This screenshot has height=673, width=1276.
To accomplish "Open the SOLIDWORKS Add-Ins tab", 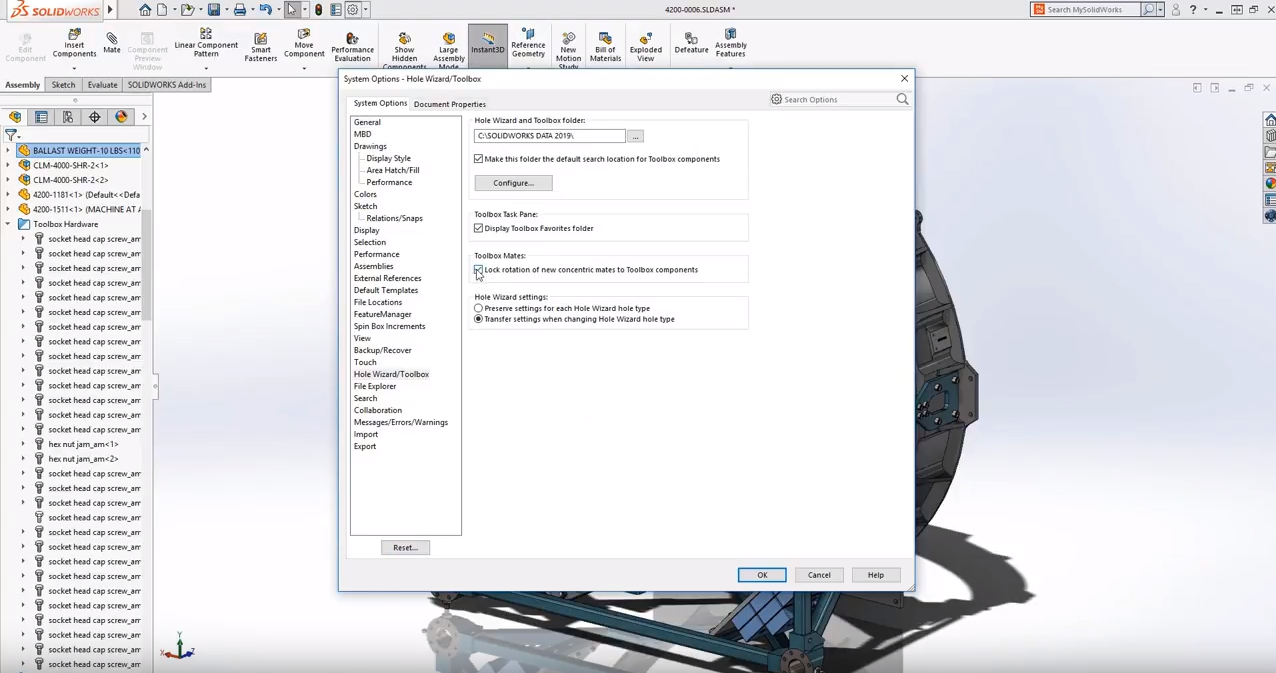I will point(167,85).
